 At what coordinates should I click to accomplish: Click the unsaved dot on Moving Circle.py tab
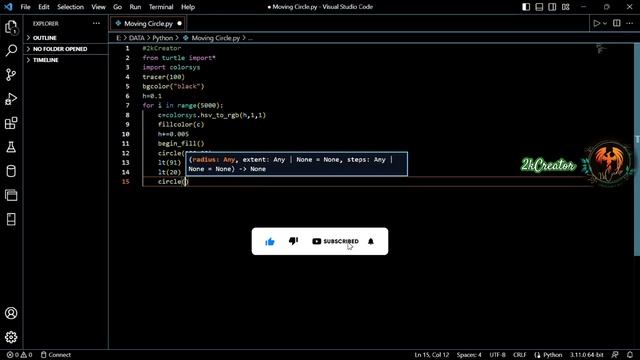pyautogui.click(x=180, y=24)
